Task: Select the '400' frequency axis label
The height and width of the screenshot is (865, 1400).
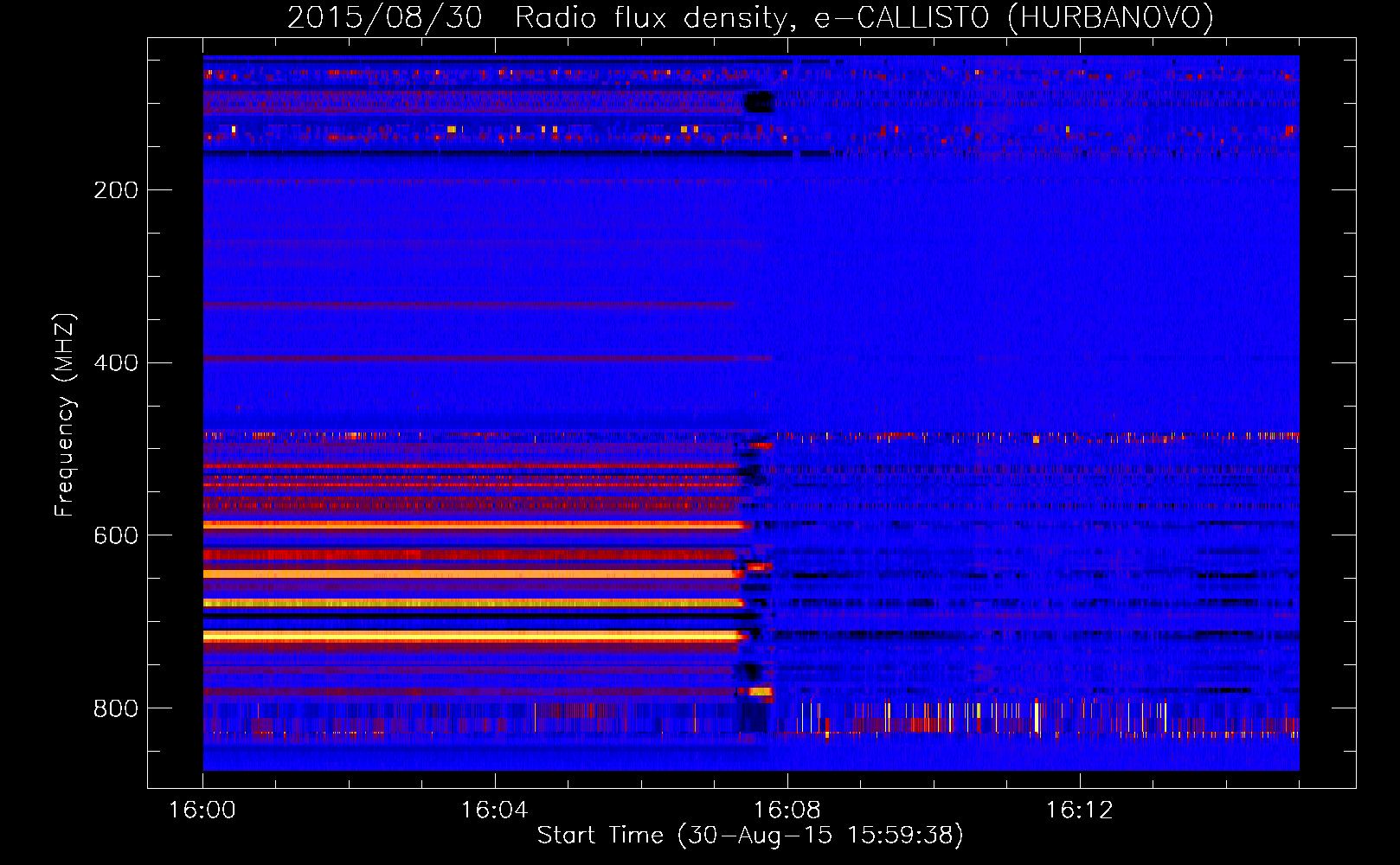Action: point(116,362)
